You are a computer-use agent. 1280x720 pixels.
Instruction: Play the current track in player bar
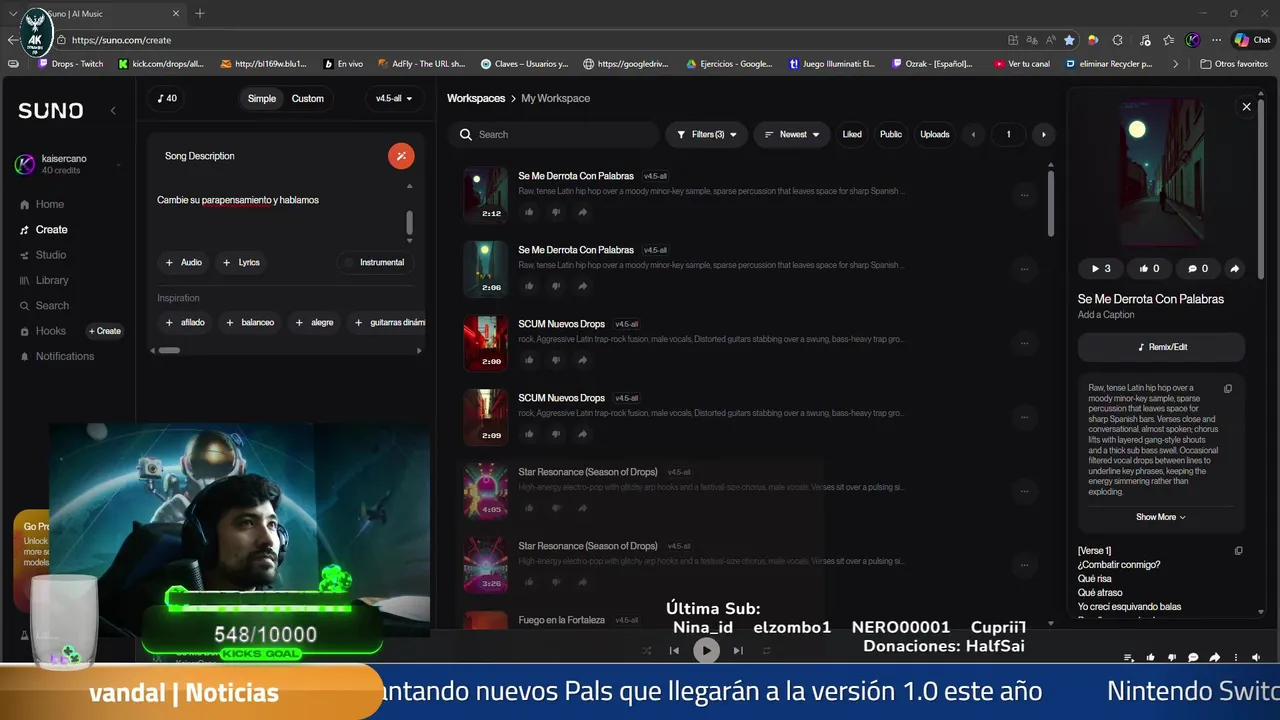tap(706, 650)
